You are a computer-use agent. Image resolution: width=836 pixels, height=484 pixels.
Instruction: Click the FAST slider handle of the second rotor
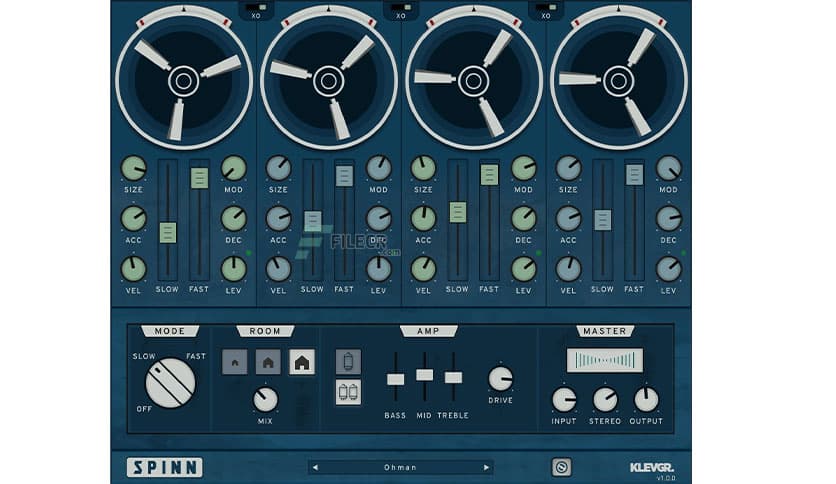(x=344, y=176)
